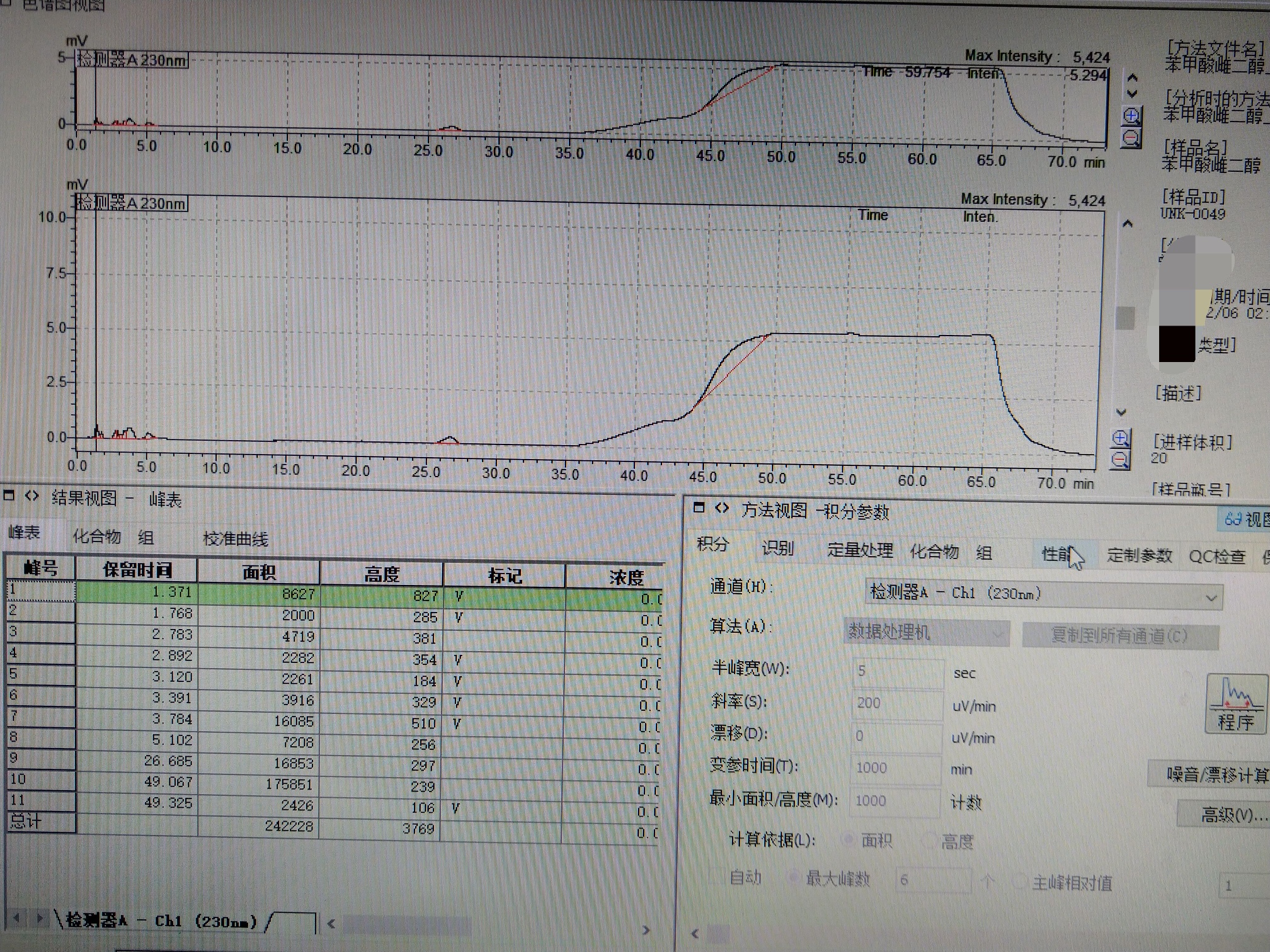
Task: Select peak row with retention time 3.784
Action: tap(334, 722)
